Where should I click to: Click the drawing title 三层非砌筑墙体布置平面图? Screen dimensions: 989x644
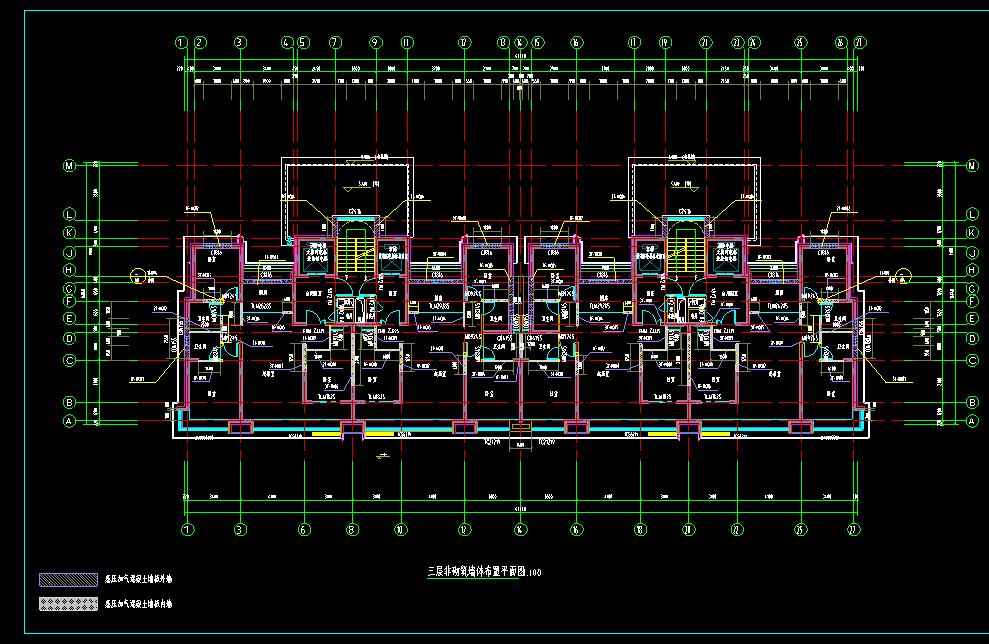click(x=484, y=572)
